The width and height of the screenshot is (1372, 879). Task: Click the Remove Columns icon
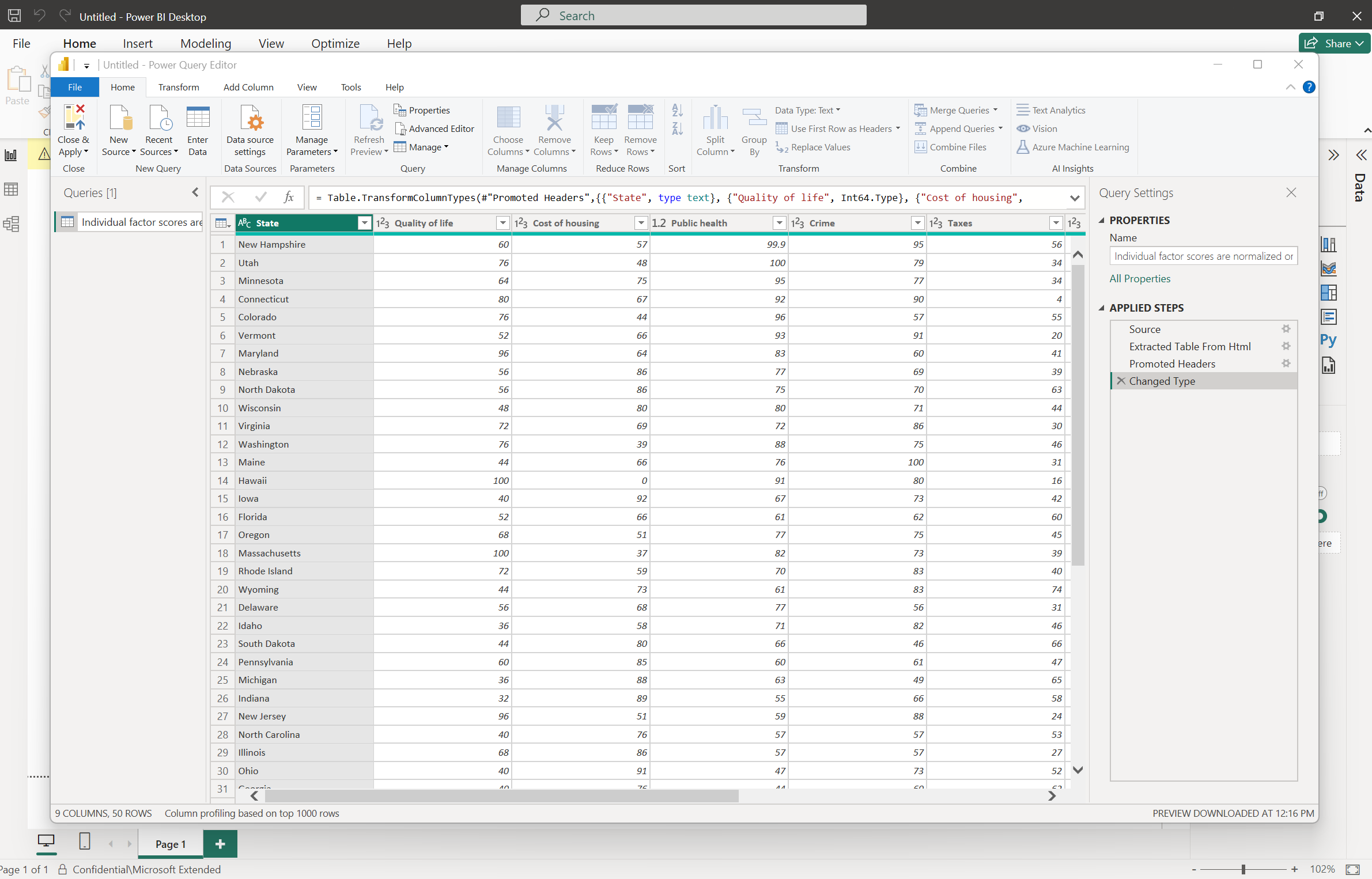(554, 118)
